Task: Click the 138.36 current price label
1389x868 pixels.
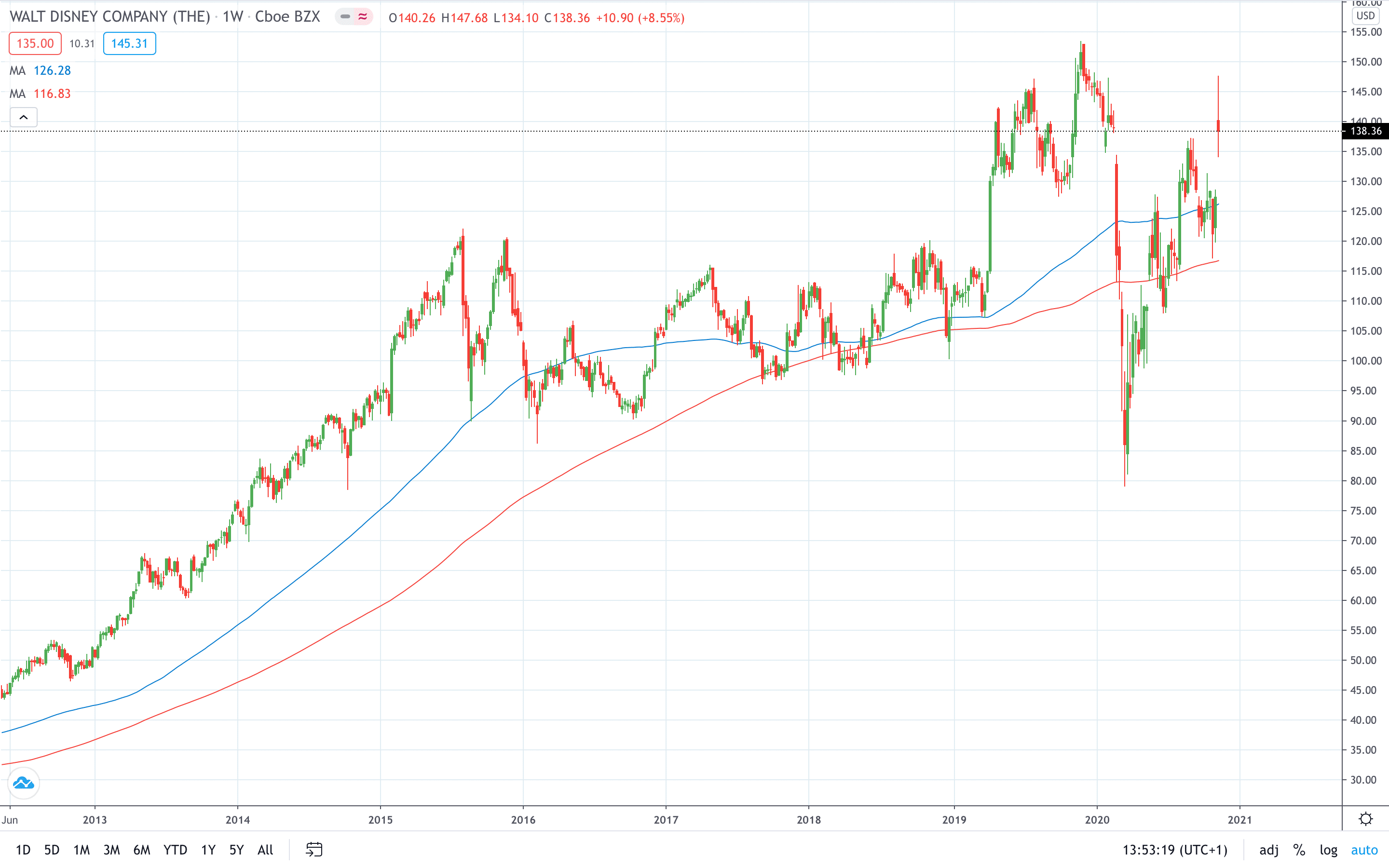Action: tap(1365, 131)
